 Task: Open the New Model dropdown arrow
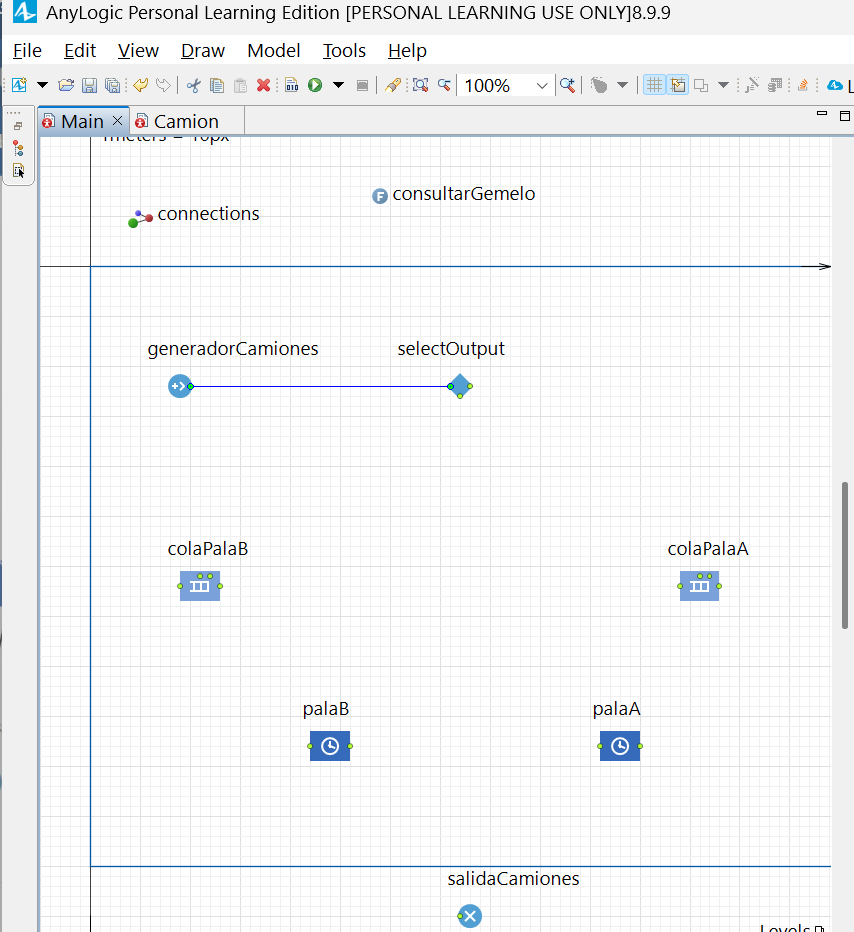tap(42, 85)
